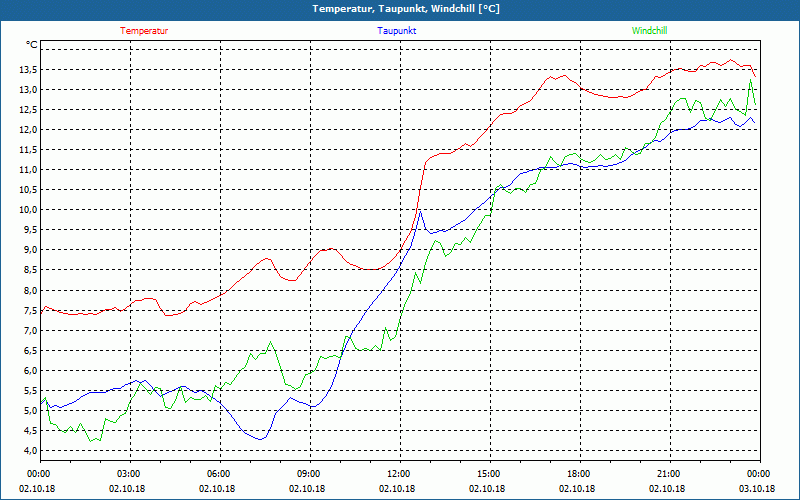This screenshot has height=500, width=800.
Task: Click the 10,5 y-axis value
Action: pos(29,190)
